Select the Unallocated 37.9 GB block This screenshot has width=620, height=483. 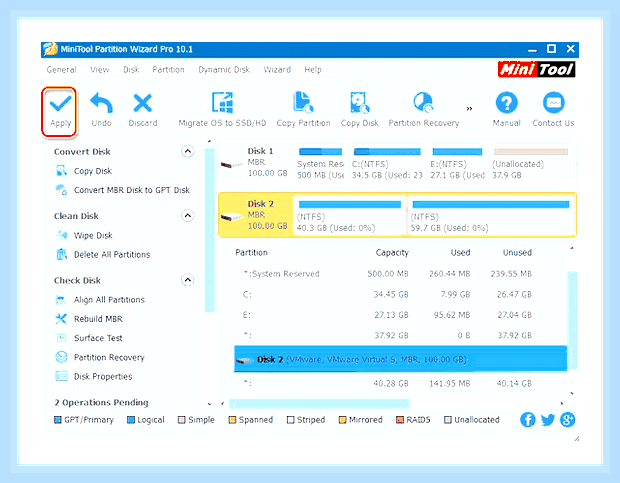(531, 164)
